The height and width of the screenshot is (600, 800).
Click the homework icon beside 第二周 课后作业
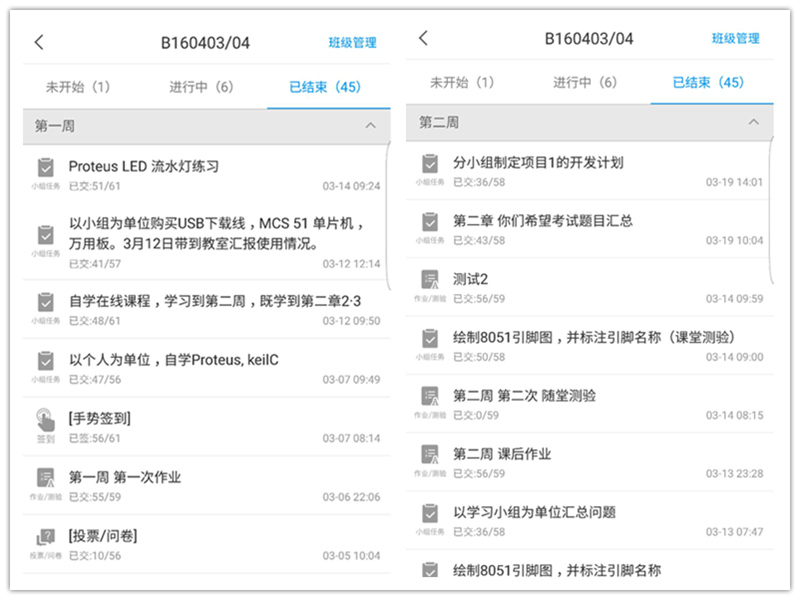[429, 454]
